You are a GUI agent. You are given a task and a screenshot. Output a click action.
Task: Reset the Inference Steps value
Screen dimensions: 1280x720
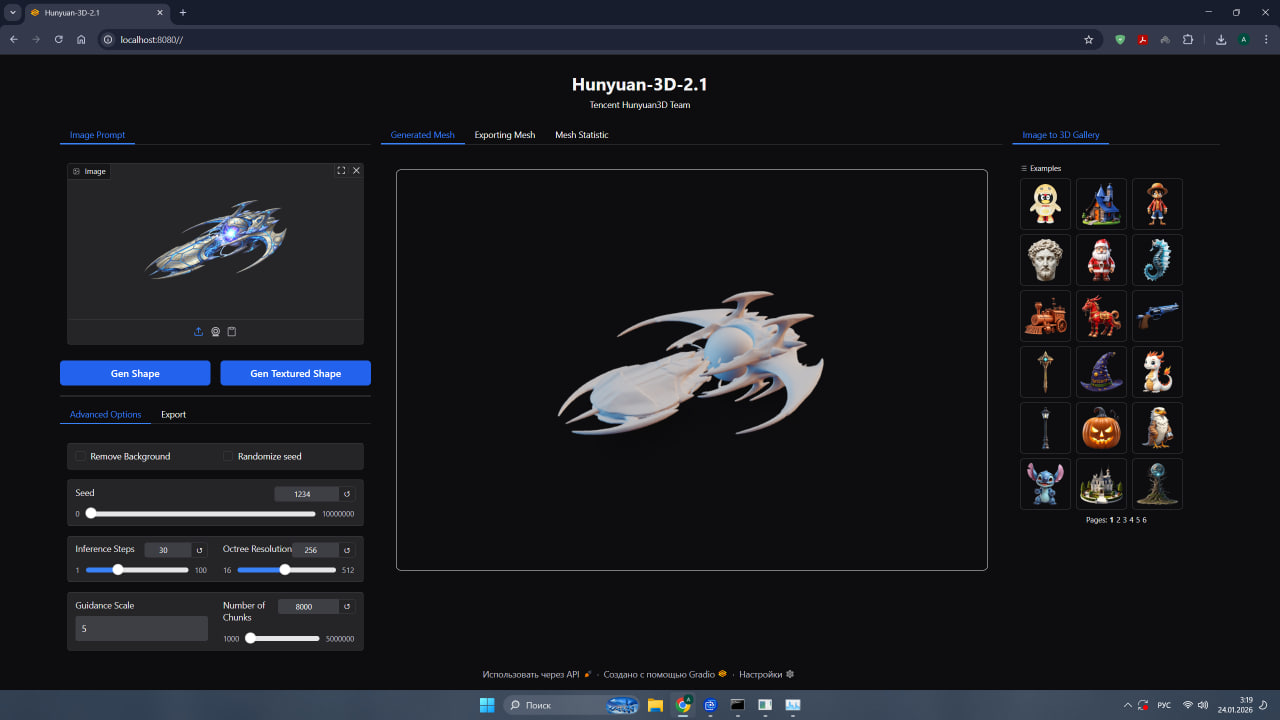[x=199, y=550]
